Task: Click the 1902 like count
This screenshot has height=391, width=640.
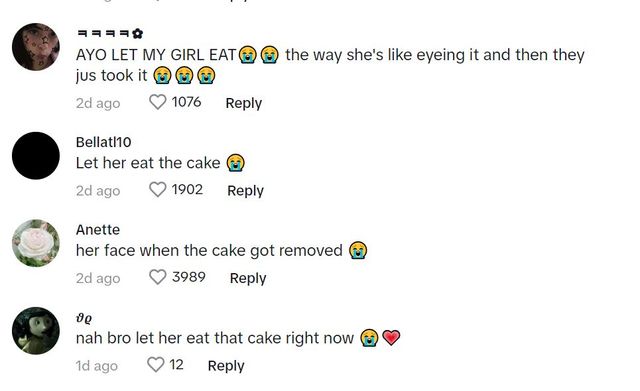Action: [187, 189]
